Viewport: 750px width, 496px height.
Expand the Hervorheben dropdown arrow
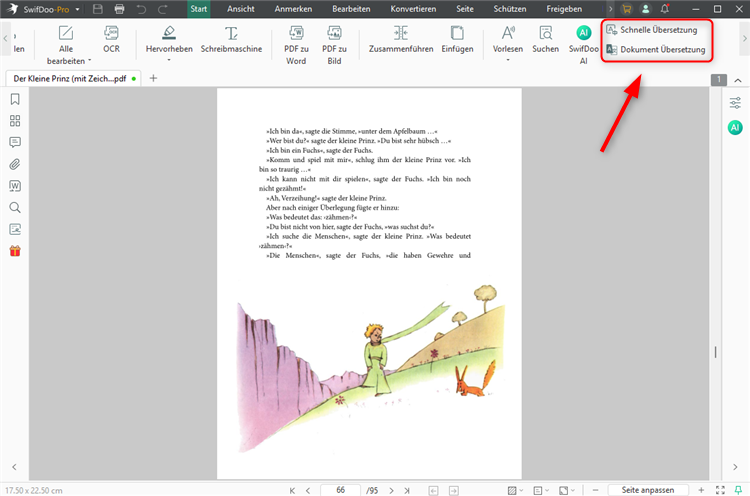point(169,60)
